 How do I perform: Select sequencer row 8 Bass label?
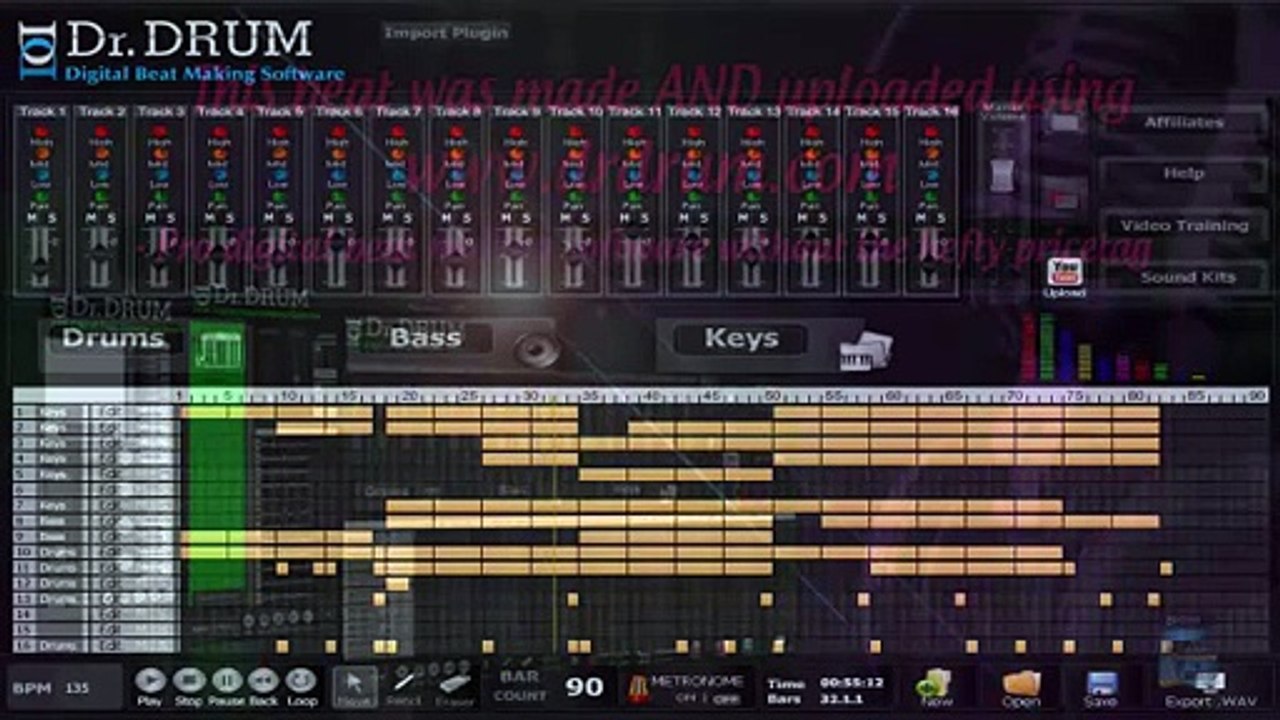coord(52,521)
